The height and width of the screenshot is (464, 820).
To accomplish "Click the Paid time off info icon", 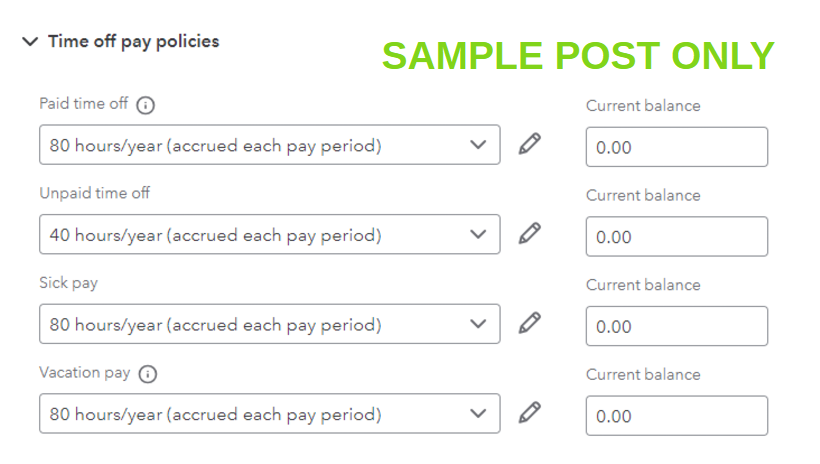I will (x=147, y=105).
